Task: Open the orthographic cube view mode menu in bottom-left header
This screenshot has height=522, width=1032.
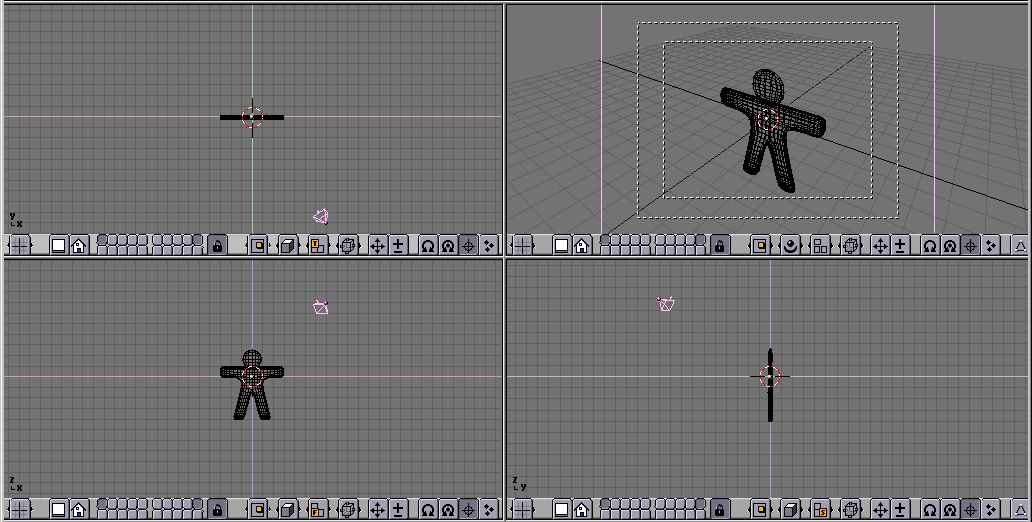Action: click(x=287, y=511)
